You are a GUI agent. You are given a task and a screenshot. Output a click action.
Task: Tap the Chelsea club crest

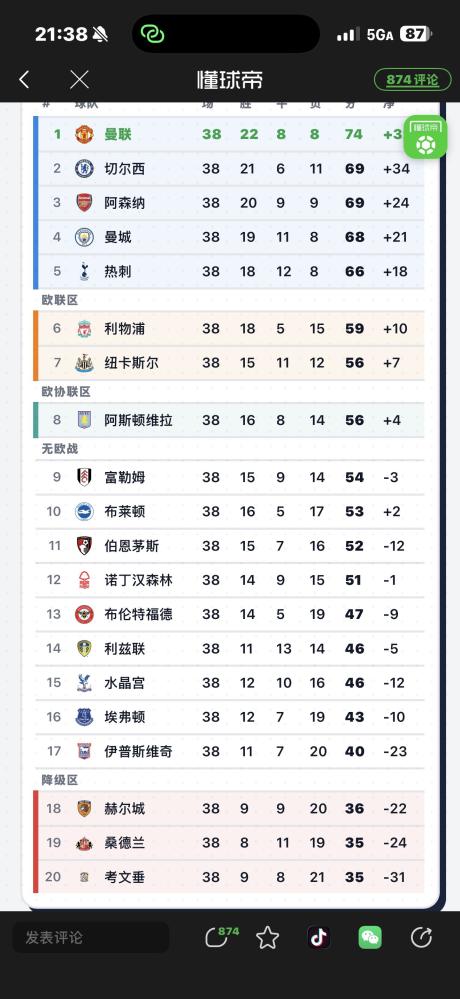coord(84,169)
